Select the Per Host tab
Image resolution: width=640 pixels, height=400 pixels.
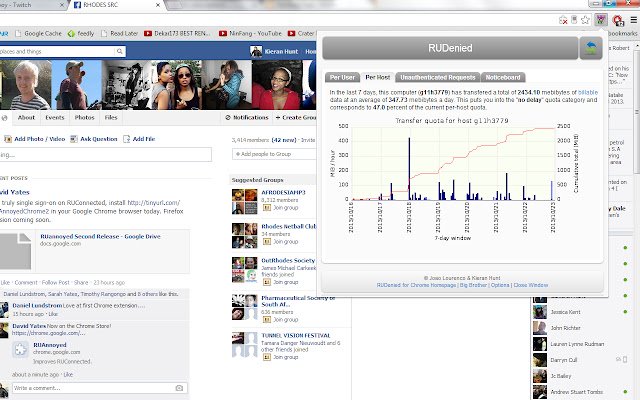[378, 77]
